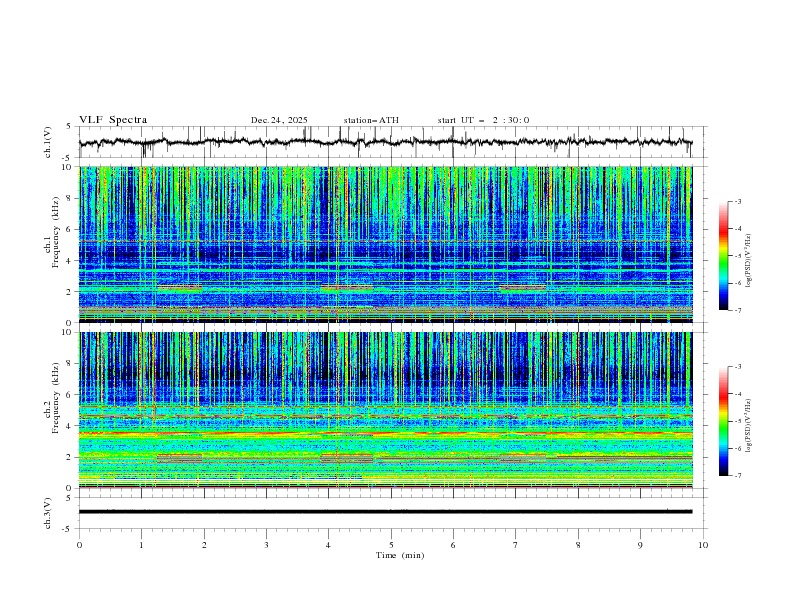Click the "7" tick on the Time axis
792x612 pixels.
coord(516,545)
